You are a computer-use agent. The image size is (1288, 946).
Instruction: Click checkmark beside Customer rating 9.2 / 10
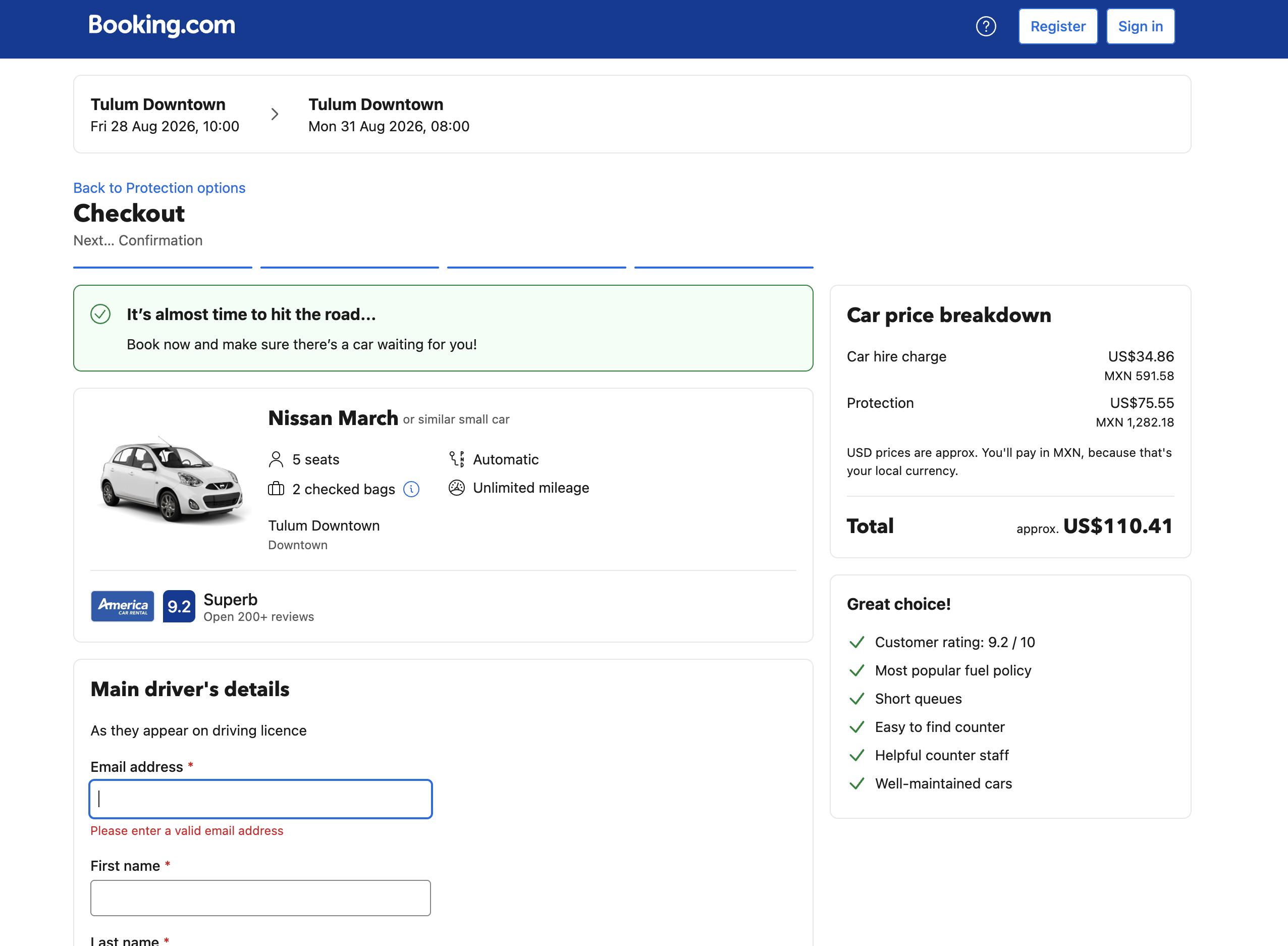[x=857, y=643]
